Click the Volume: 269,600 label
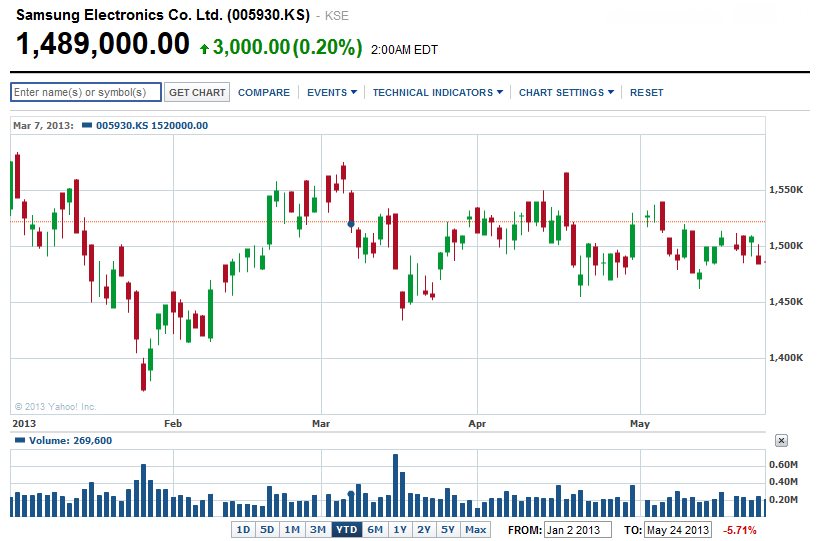Screen dimensions: 818x541 (x=70, y=440)
